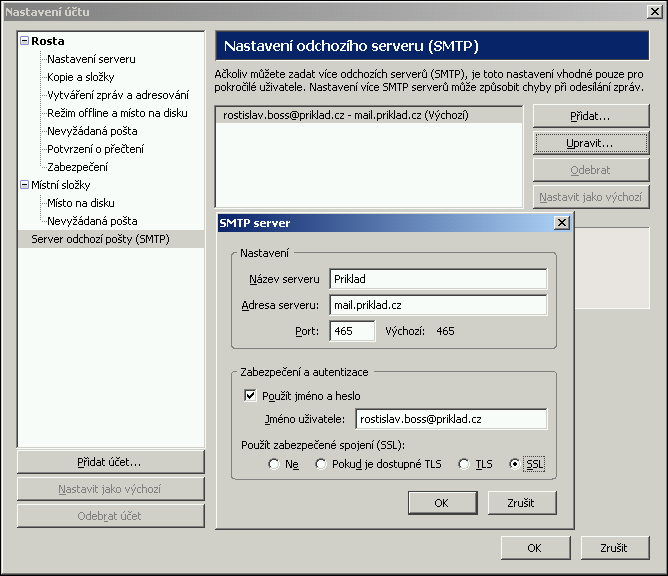Select Zabezpečení under Rosta account
This screenshot has width=668, height=576.
point(77,167)
